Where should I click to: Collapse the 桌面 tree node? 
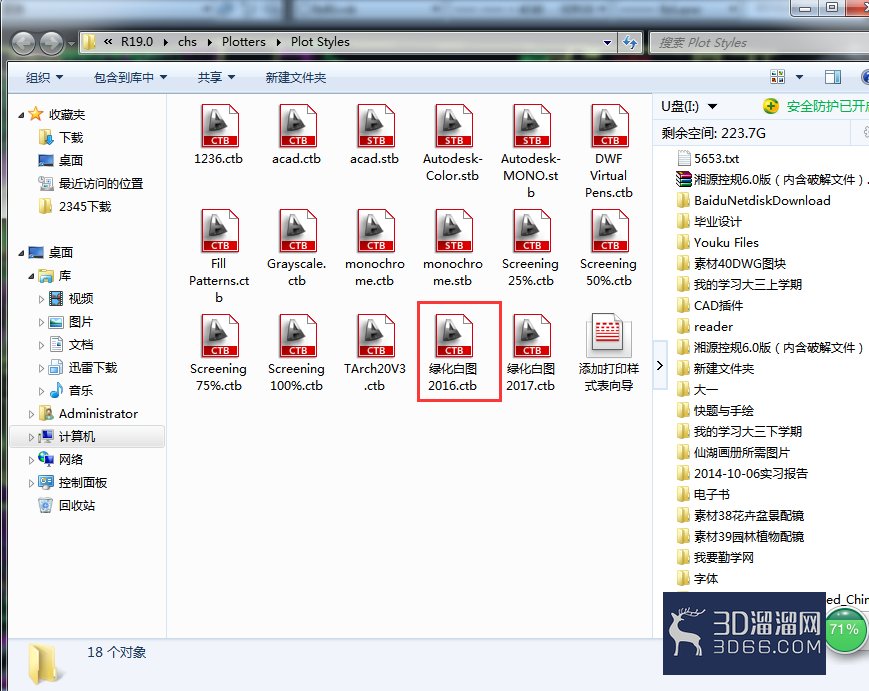coord(21,253)
